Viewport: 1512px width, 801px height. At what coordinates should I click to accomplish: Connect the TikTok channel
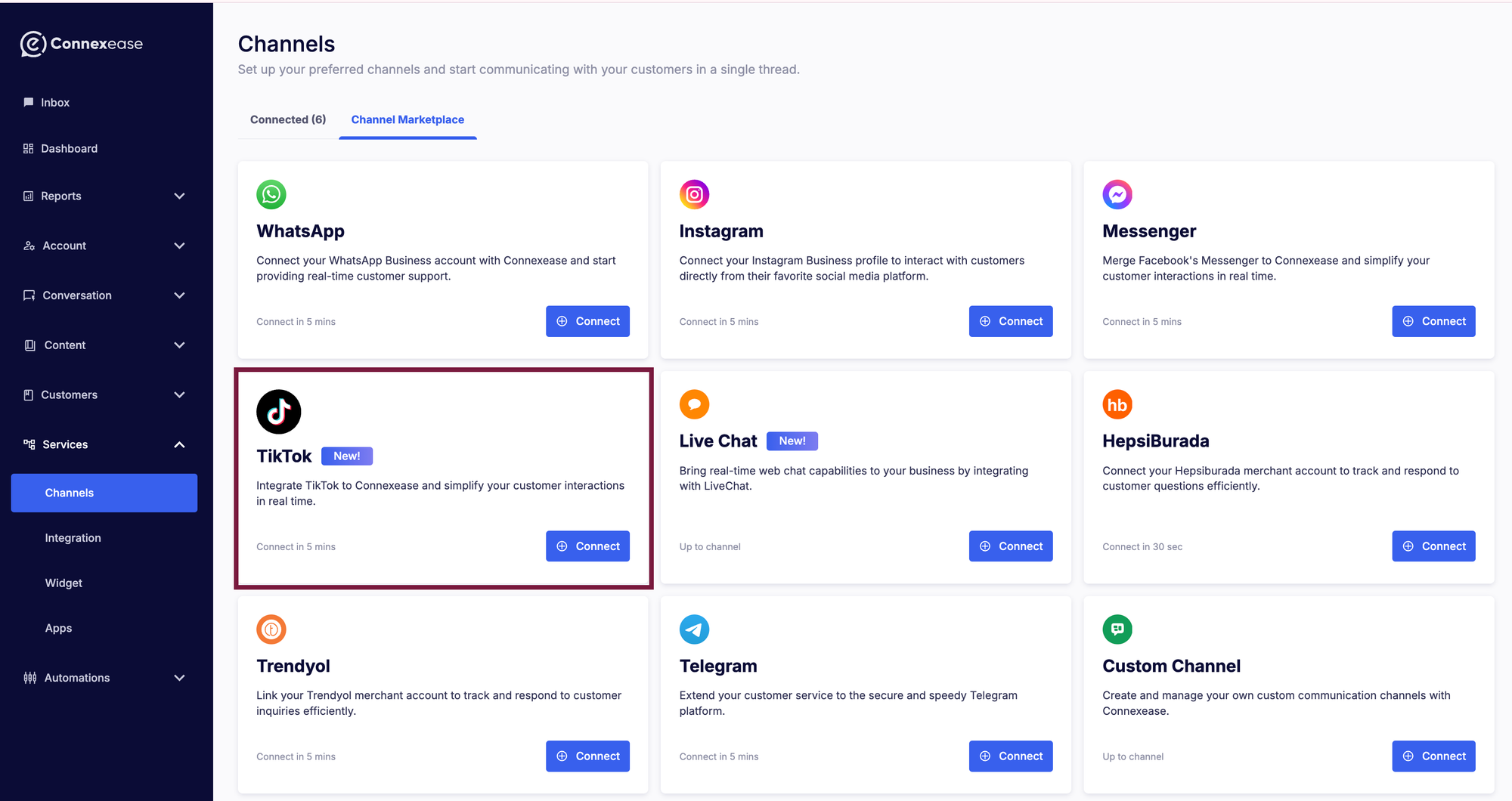(x=587, y=546)
